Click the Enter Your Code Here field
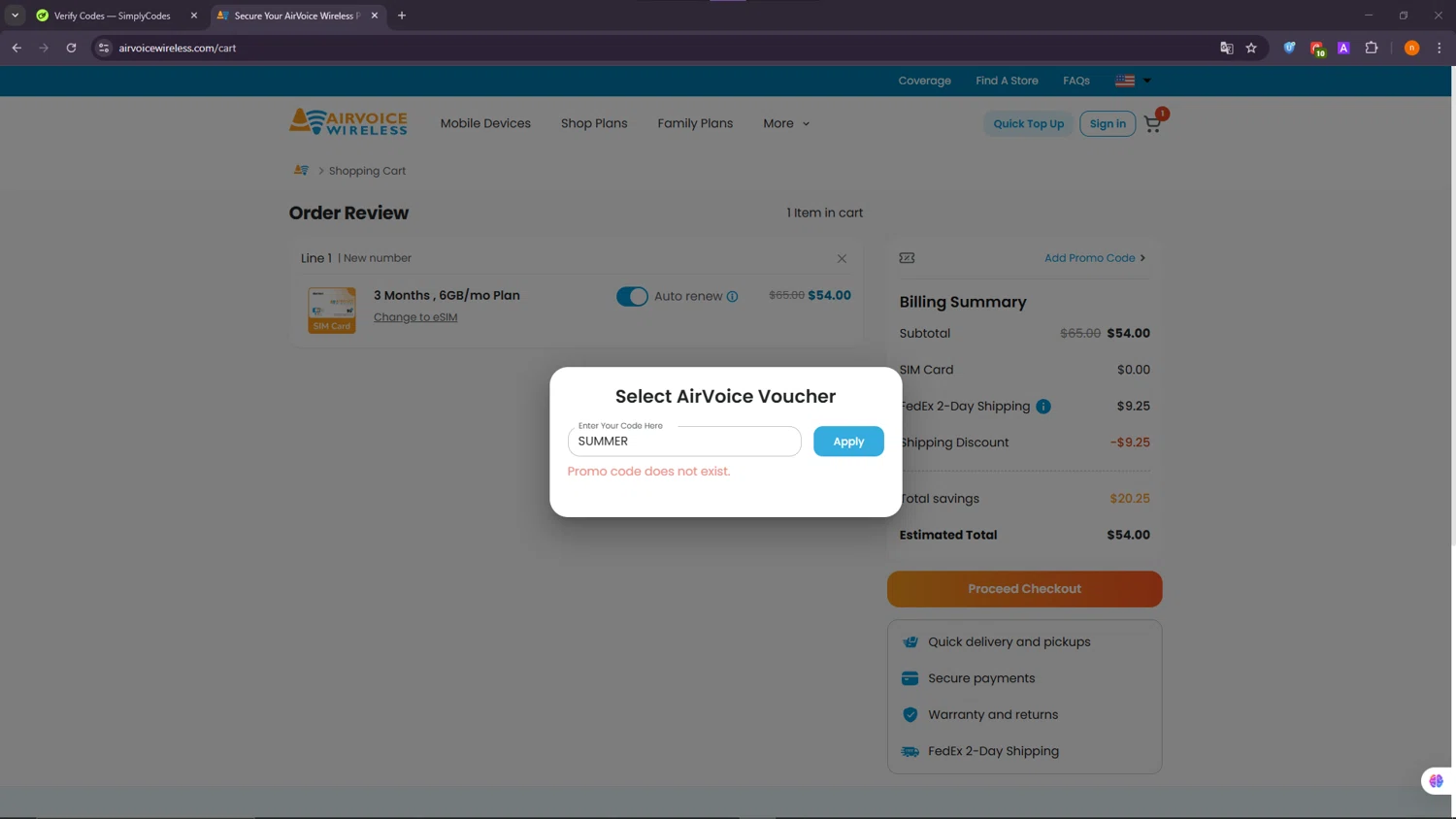This screenshot has height=819, width=1456. click(684, 442)
